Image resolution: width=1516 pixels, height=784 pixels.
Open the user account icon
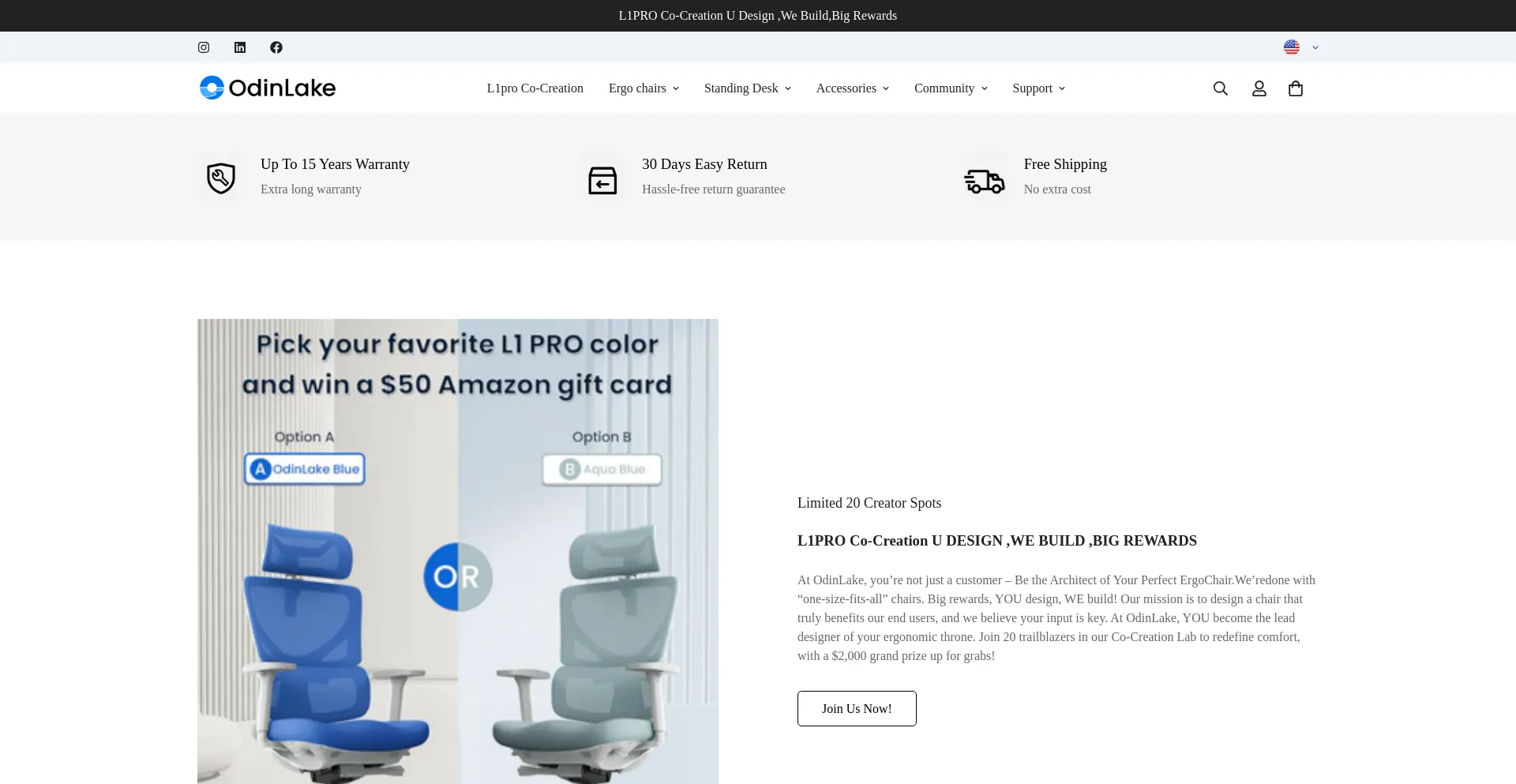pos(1259,88)
